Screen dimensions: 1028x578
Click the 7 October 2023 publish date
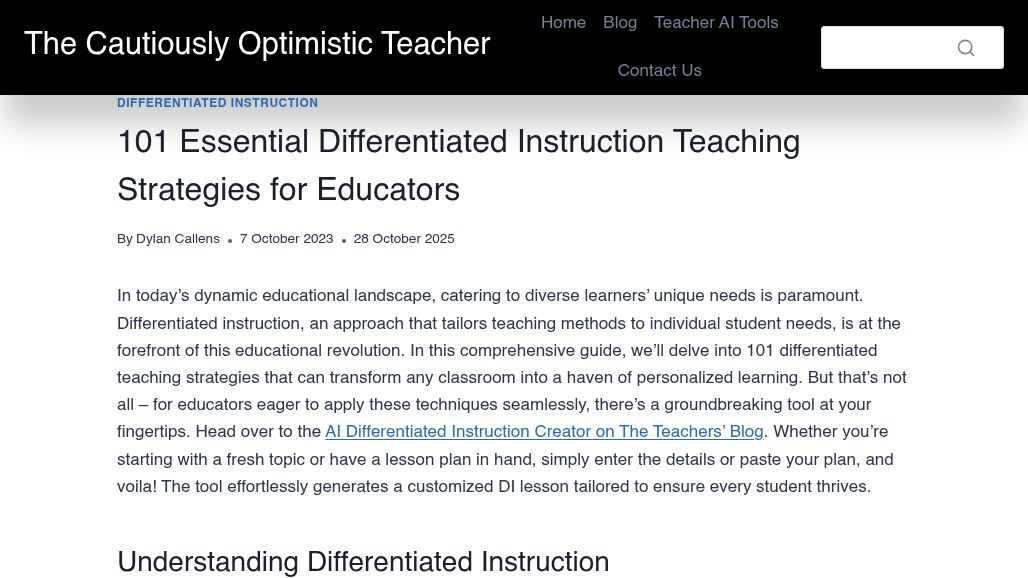coord(287,239)
